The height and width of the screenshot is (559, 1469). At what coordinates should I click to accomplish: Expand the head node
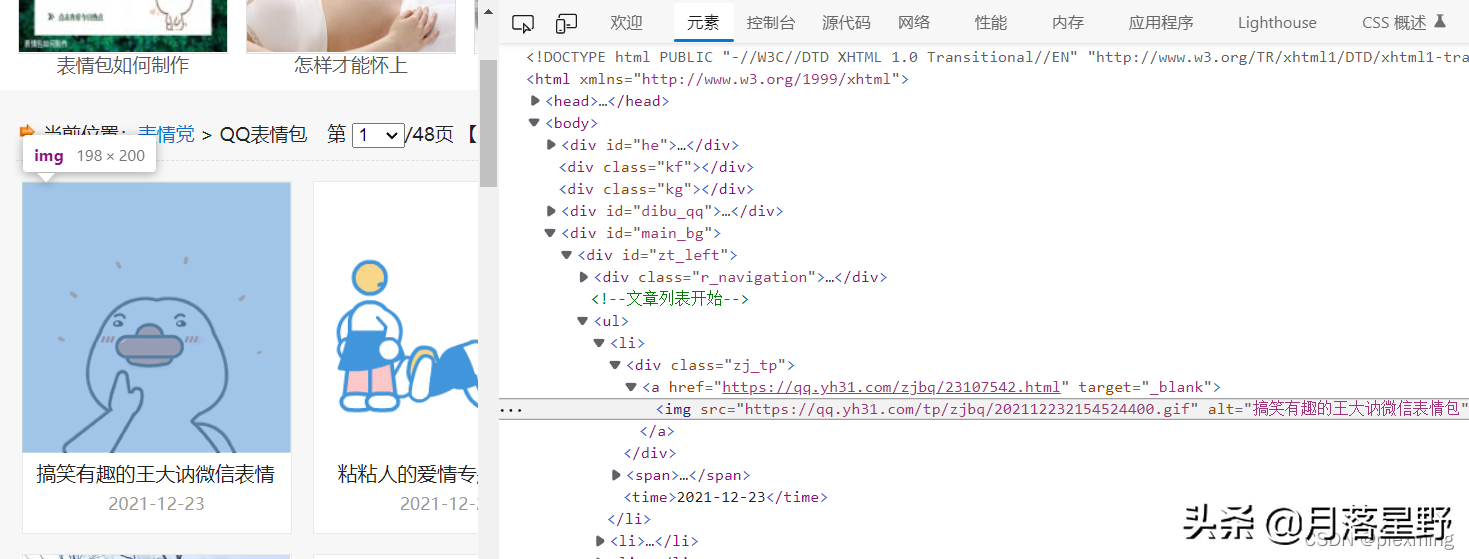536,101
